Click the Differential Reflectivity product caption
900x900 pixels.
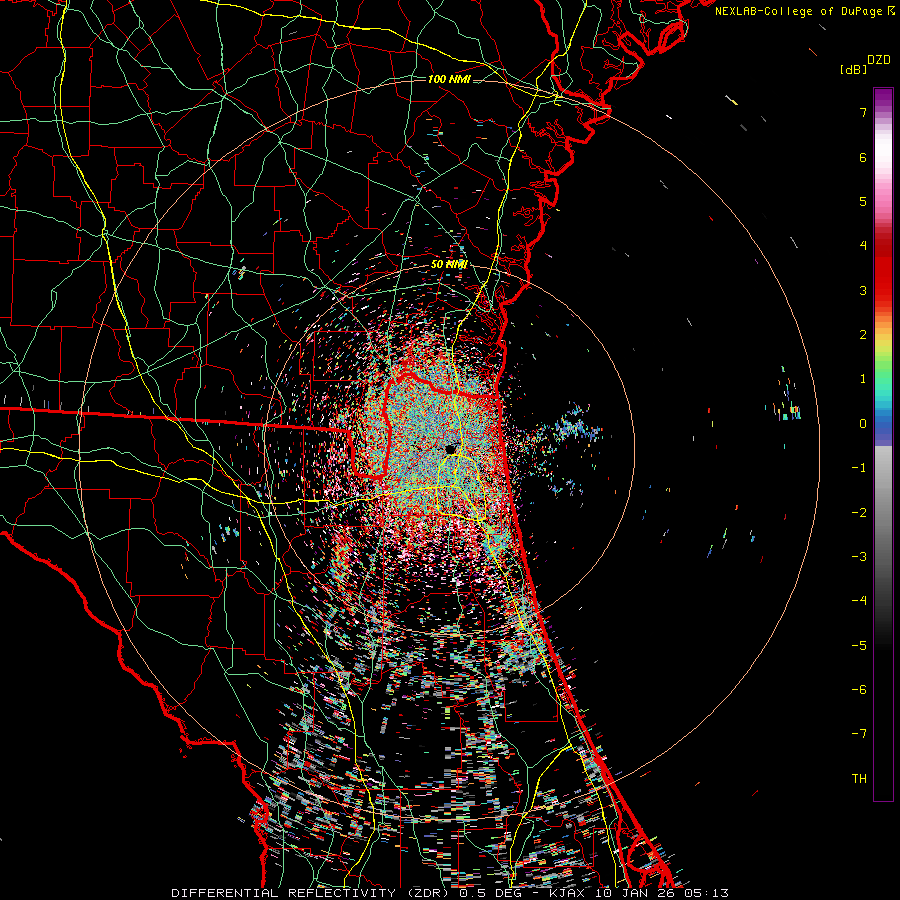coord(450,893)
